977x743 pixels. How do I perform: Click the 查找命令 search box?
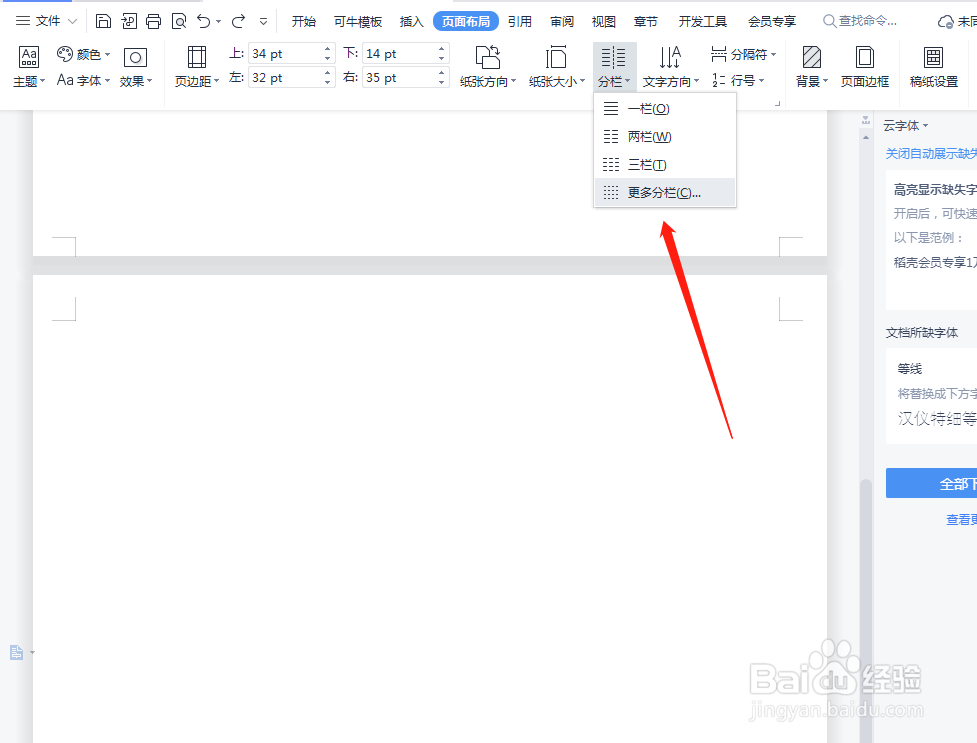[860, 21]
